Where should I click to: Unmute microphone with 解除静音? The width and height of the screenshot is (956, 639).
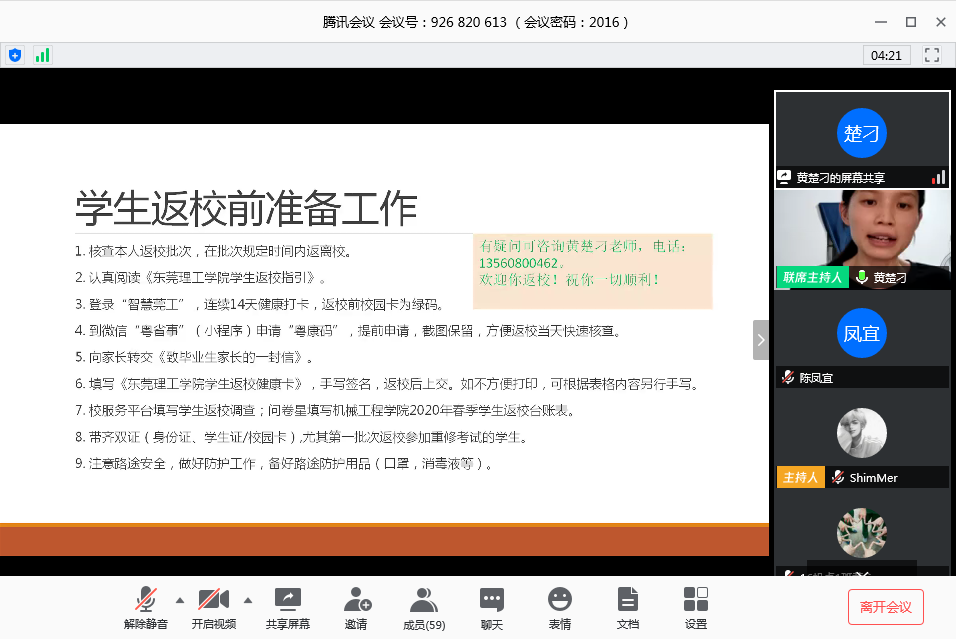(x=146, y=608)
